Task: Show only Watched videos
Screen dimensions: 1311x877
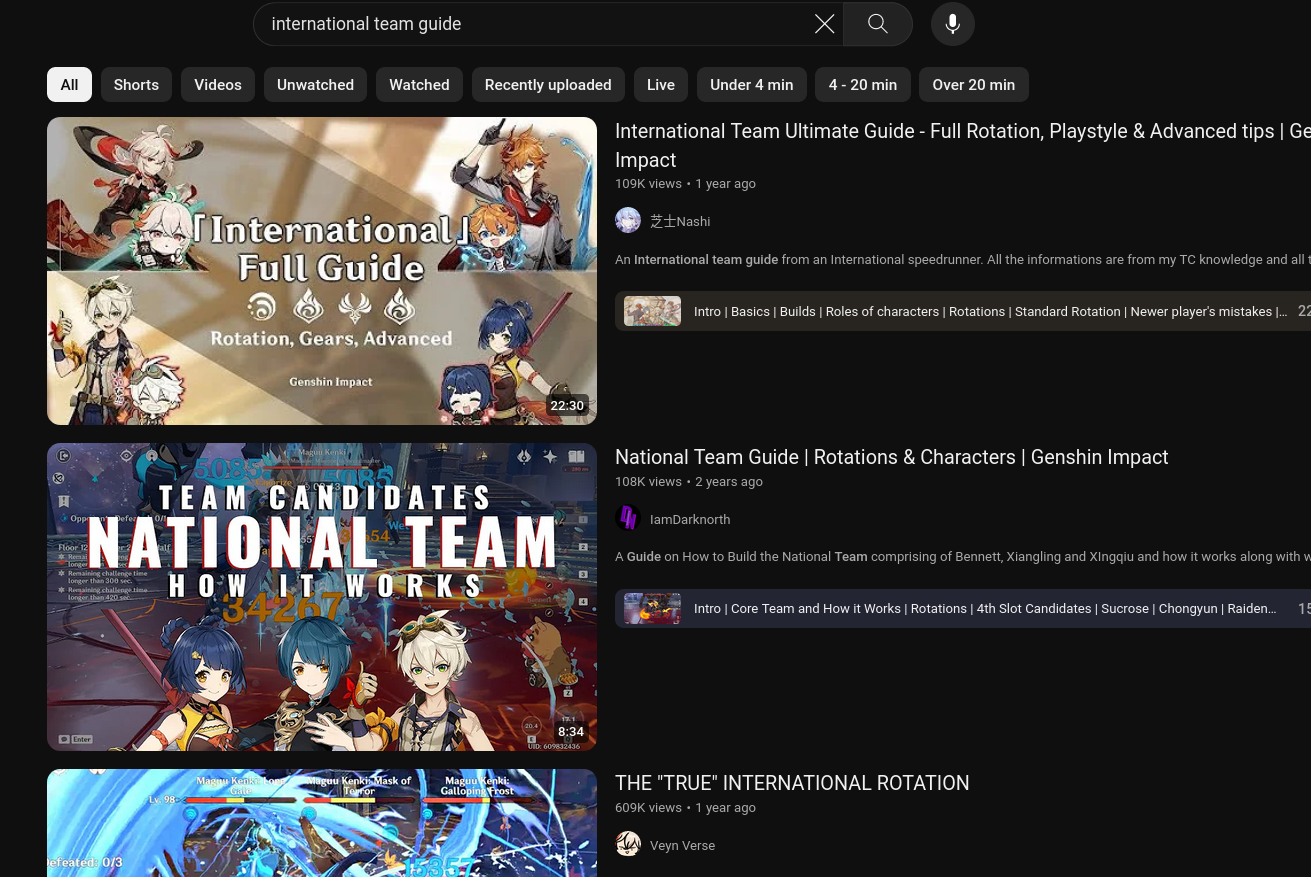Action: click(419, 85)
